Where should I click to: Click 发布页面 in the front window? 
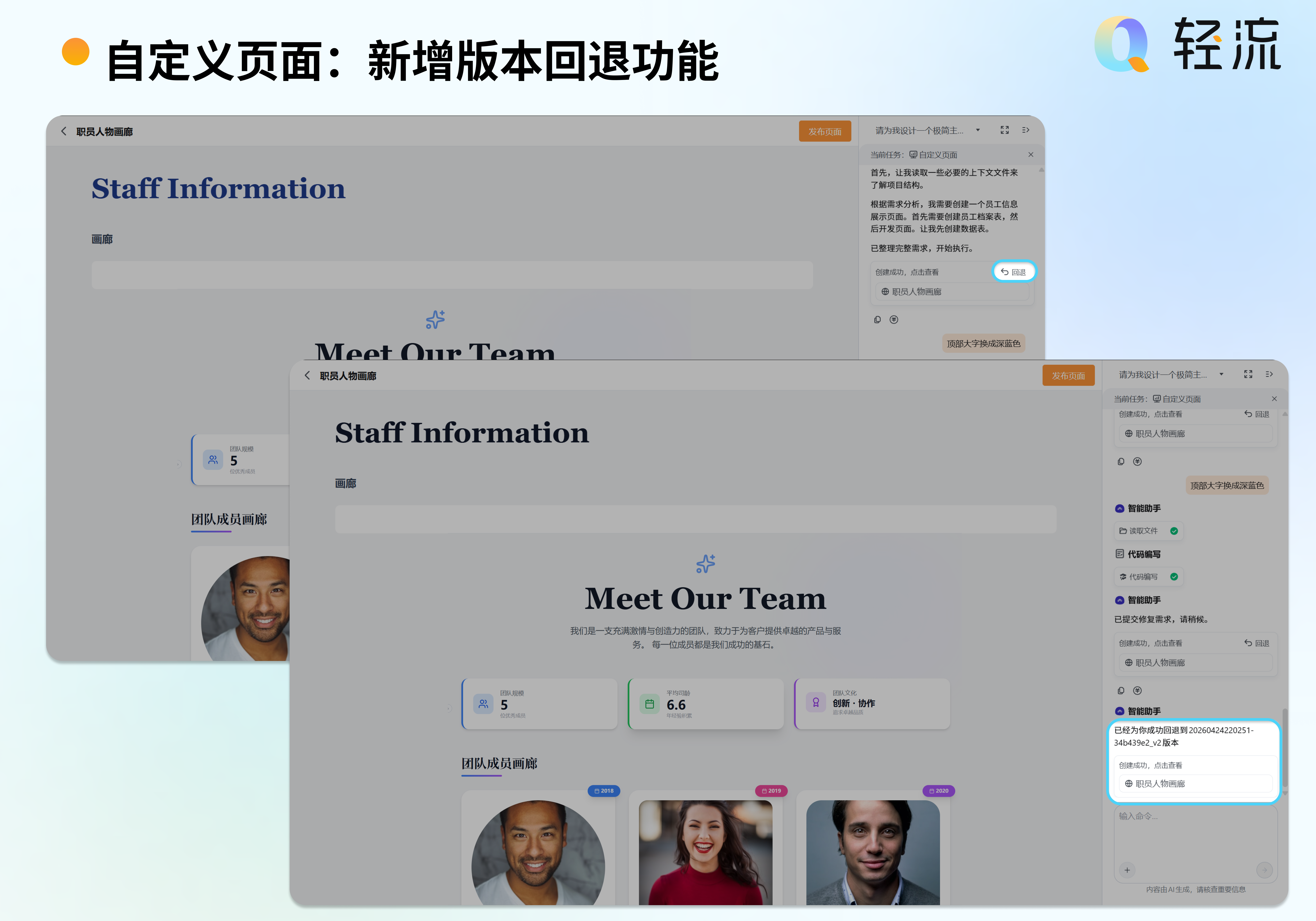(x=1068, y=375)
